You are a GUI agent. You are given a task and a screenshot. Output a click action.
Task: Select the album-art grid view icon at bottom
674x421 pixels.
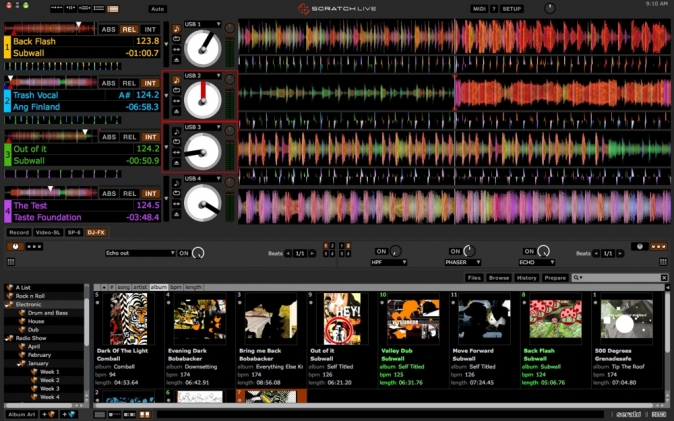(145, 415)
